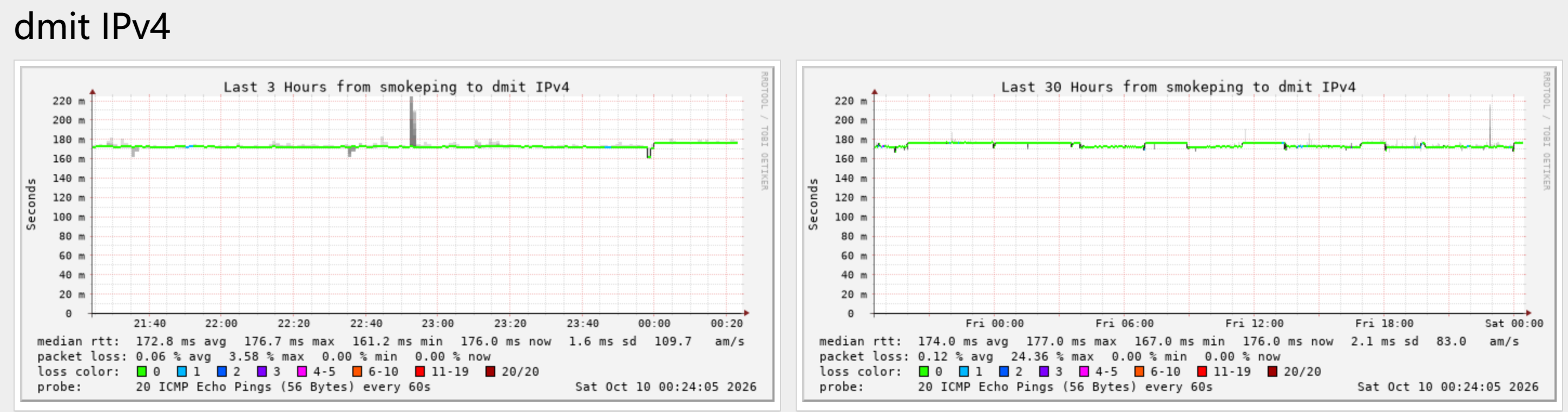Click the "83.0" am/s value
The height and width of the screenshot is (412, 1568).
[1451, 342]
